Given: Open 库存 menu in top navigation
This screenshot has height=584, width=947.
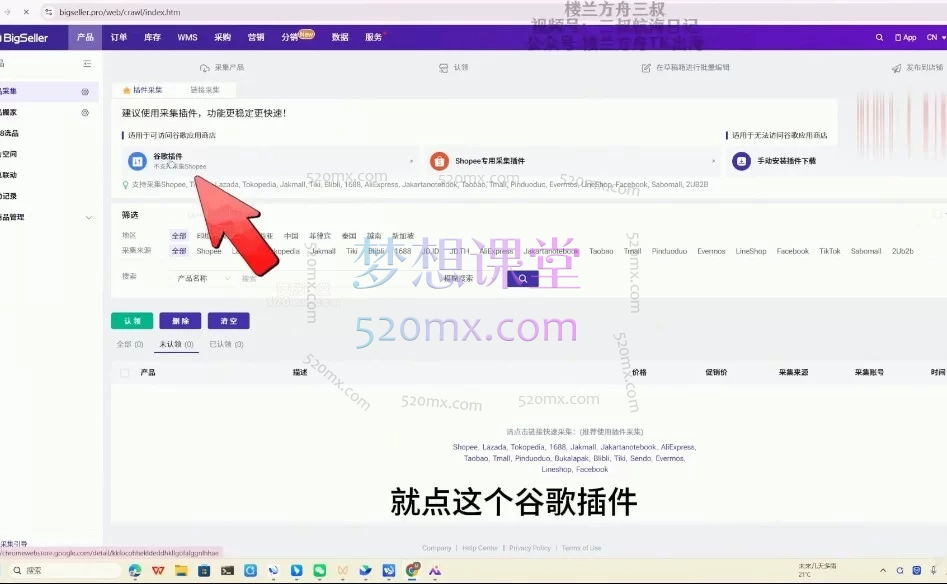Looking at the screenshot, I should point(152,37).
